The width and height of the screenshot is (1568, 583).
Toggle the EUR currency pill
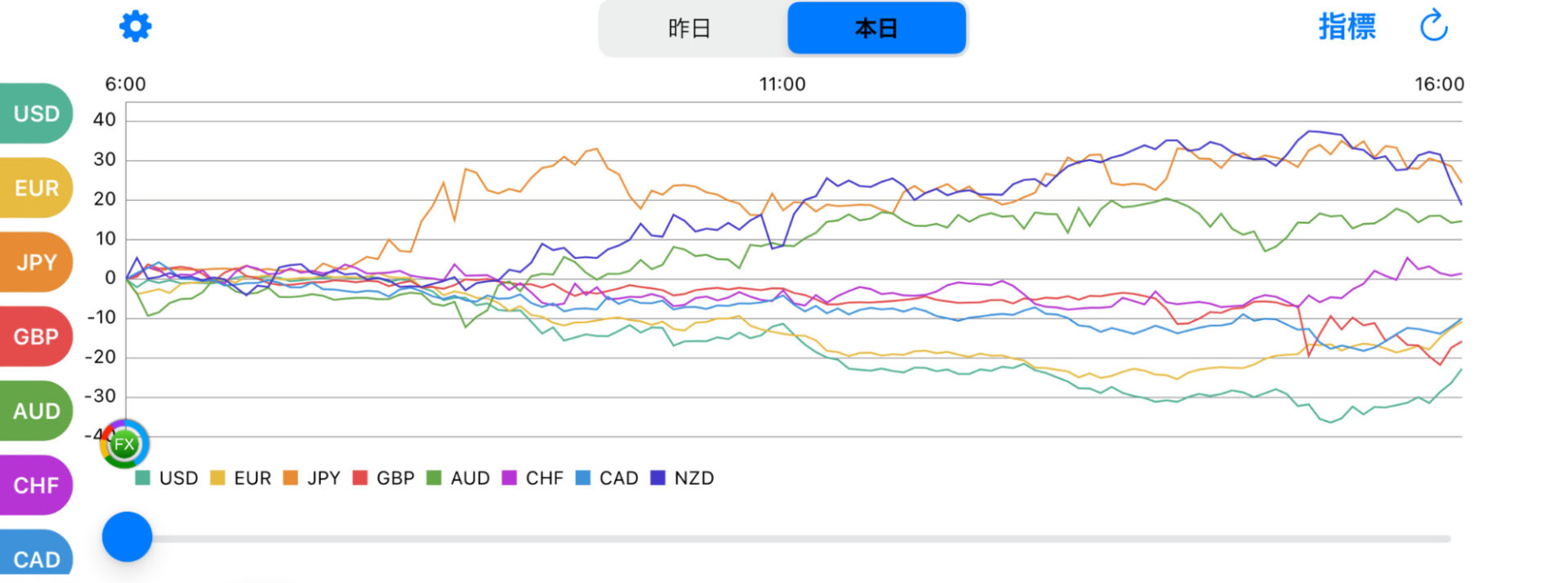click(x=36, y=188)
